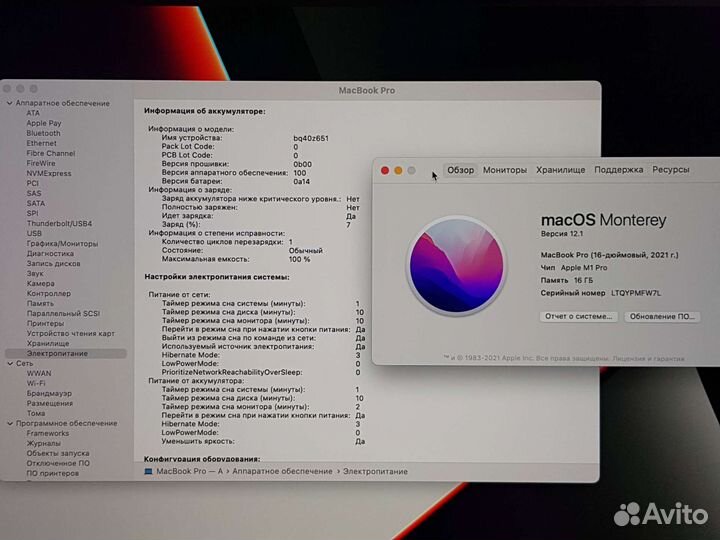Open NVMExpress in the sidebar
This screenshot has width=720, height=540.
49,174
